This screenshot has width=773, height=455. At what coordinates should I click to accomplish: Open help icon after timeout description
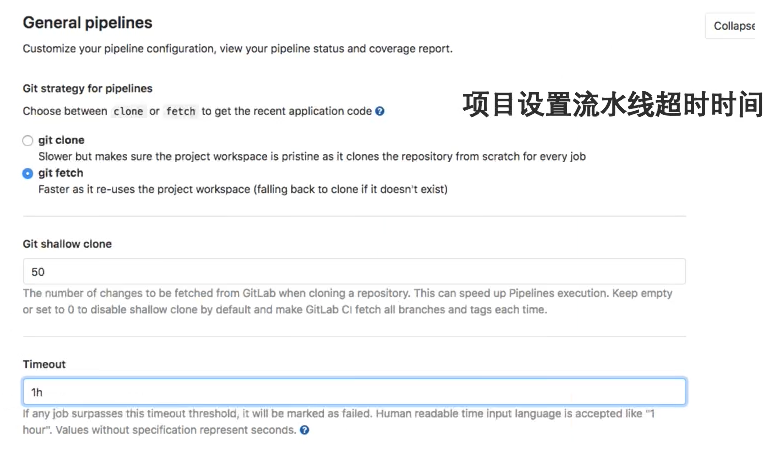[305, 430]
